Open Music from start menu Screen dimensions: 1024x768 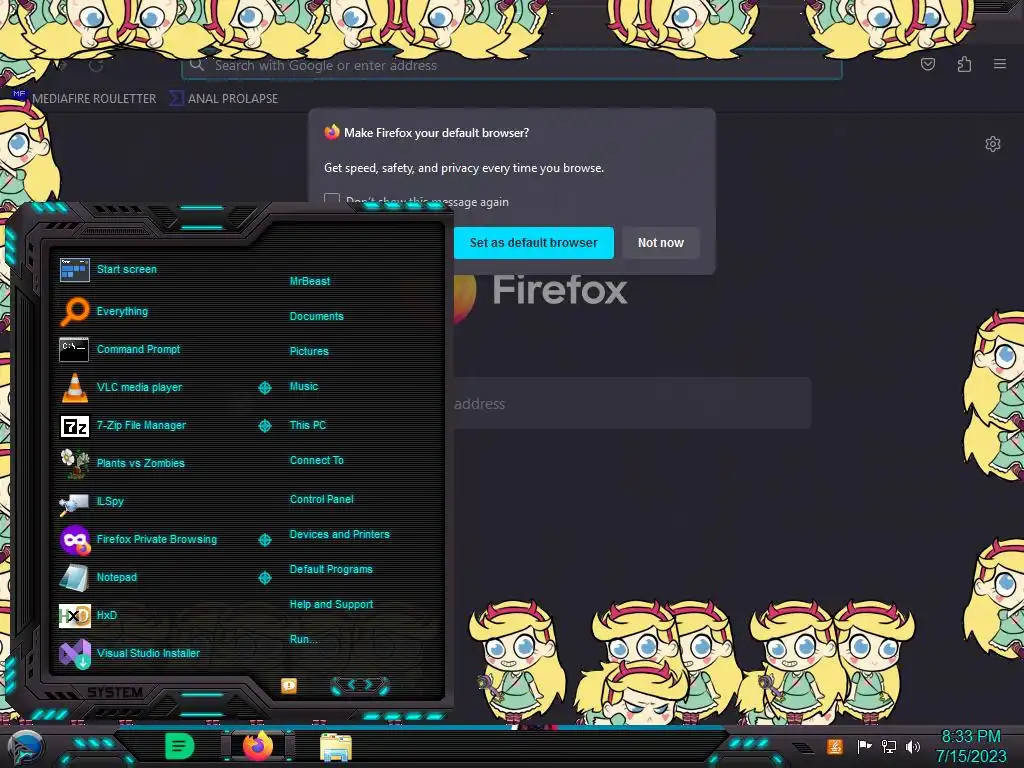(x=304, y=387)
